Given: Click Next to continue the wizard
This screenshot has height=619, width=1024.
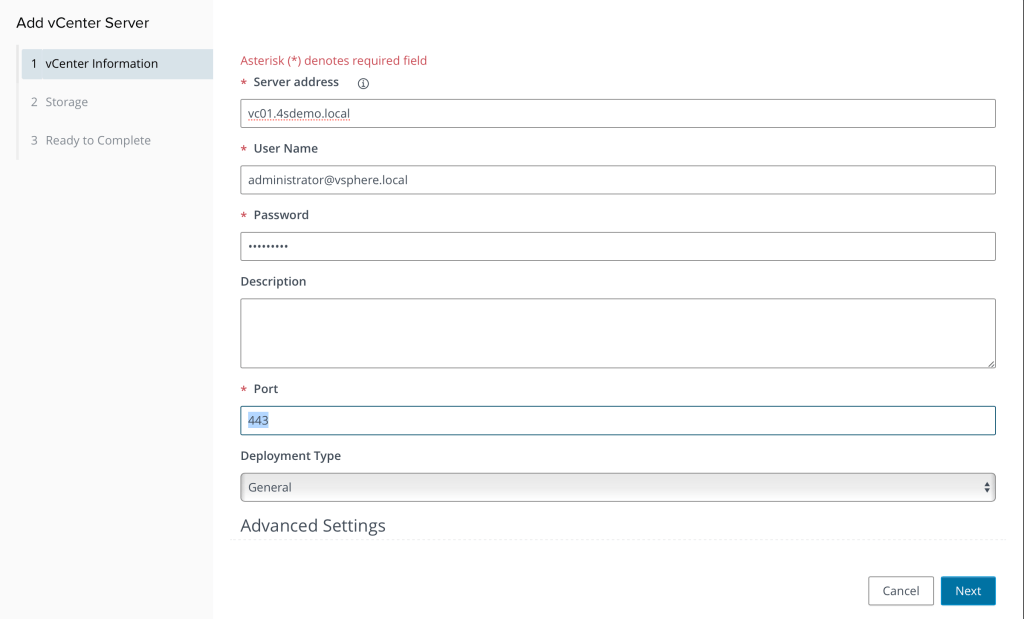Looking at the screenshot, I should click(967, 591).
